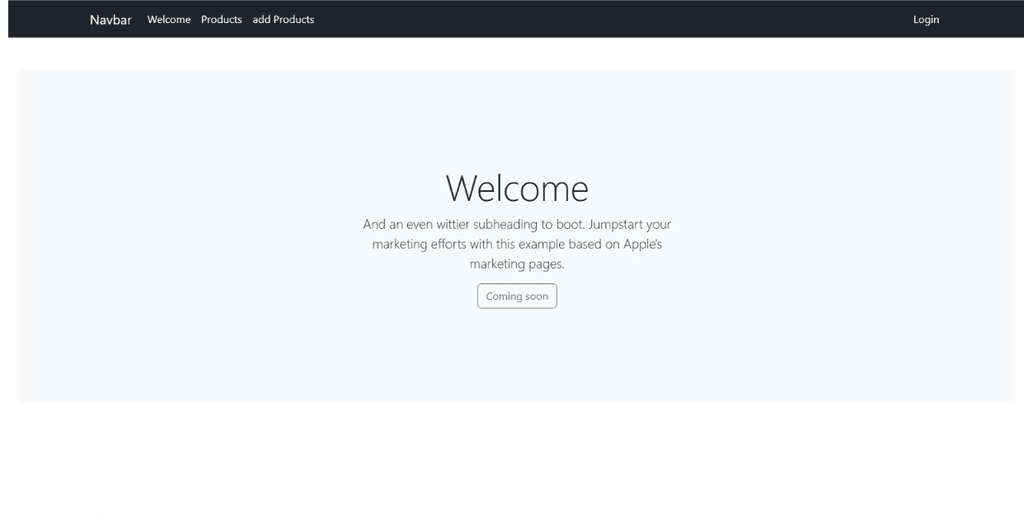This screenshot has width=1024, height=514.
Task: Open the Welcome nav item
Action: tap(168, 20)
